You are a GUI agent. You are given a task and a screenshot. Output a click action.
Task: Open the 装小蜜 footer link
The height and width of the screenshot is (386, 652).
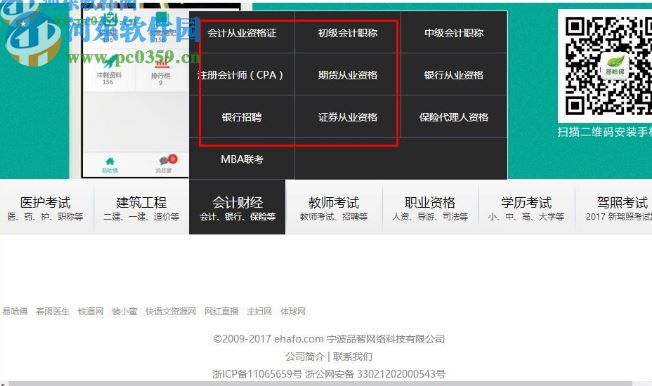pos(124,311)
